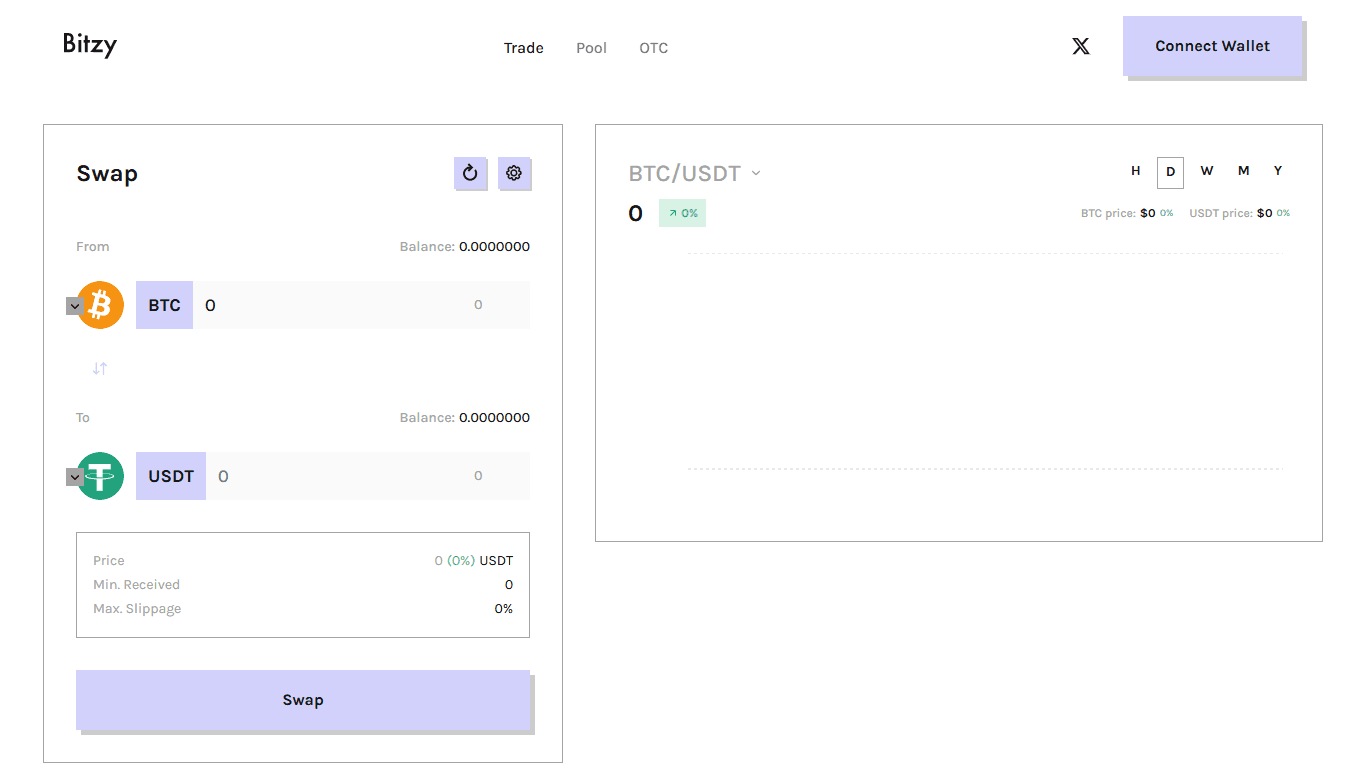Open swap settings gear icon

click(x=514, y=173)
